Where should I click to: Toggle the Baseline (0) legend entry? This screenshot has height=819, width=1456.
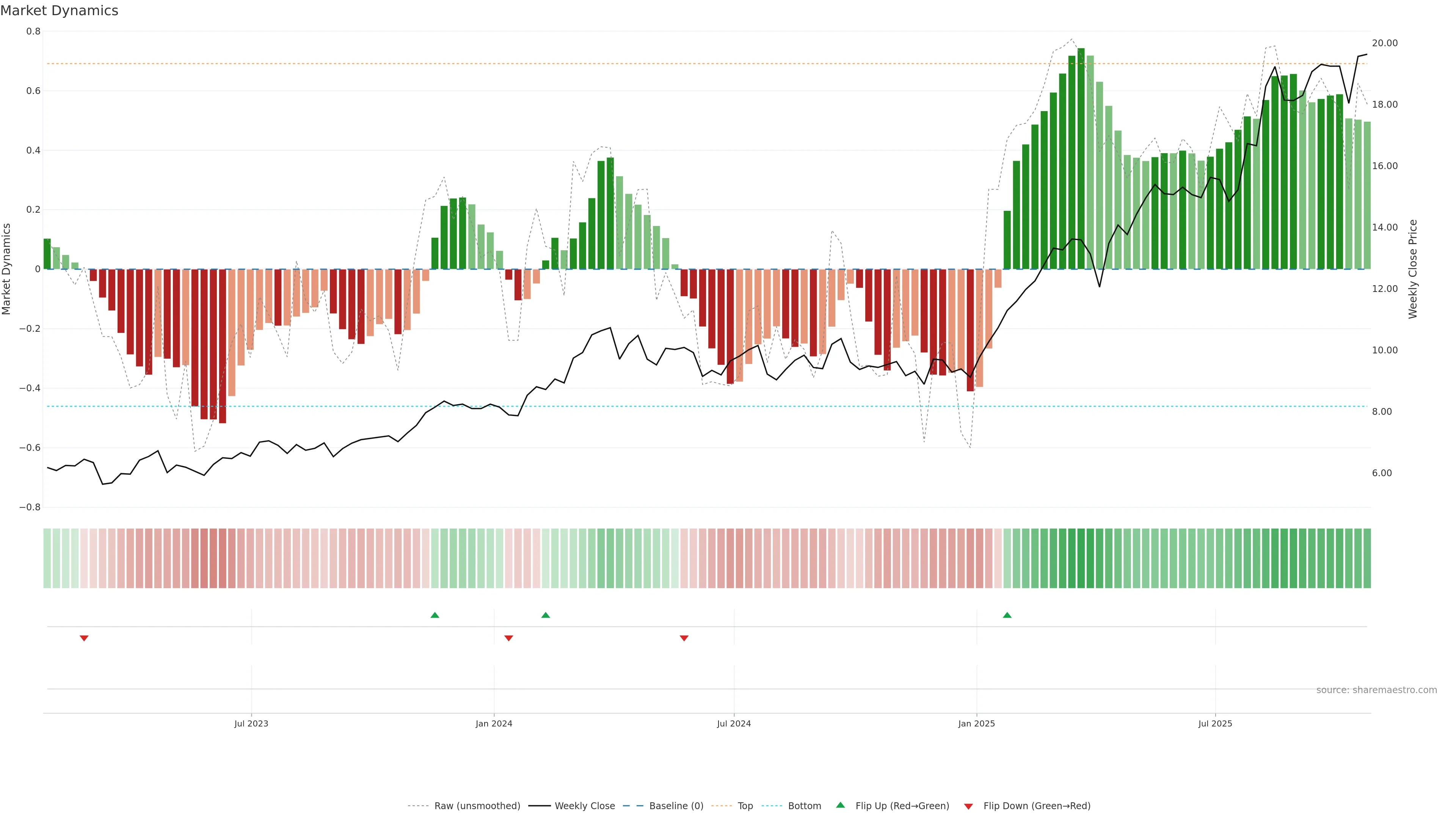(676, 806)
